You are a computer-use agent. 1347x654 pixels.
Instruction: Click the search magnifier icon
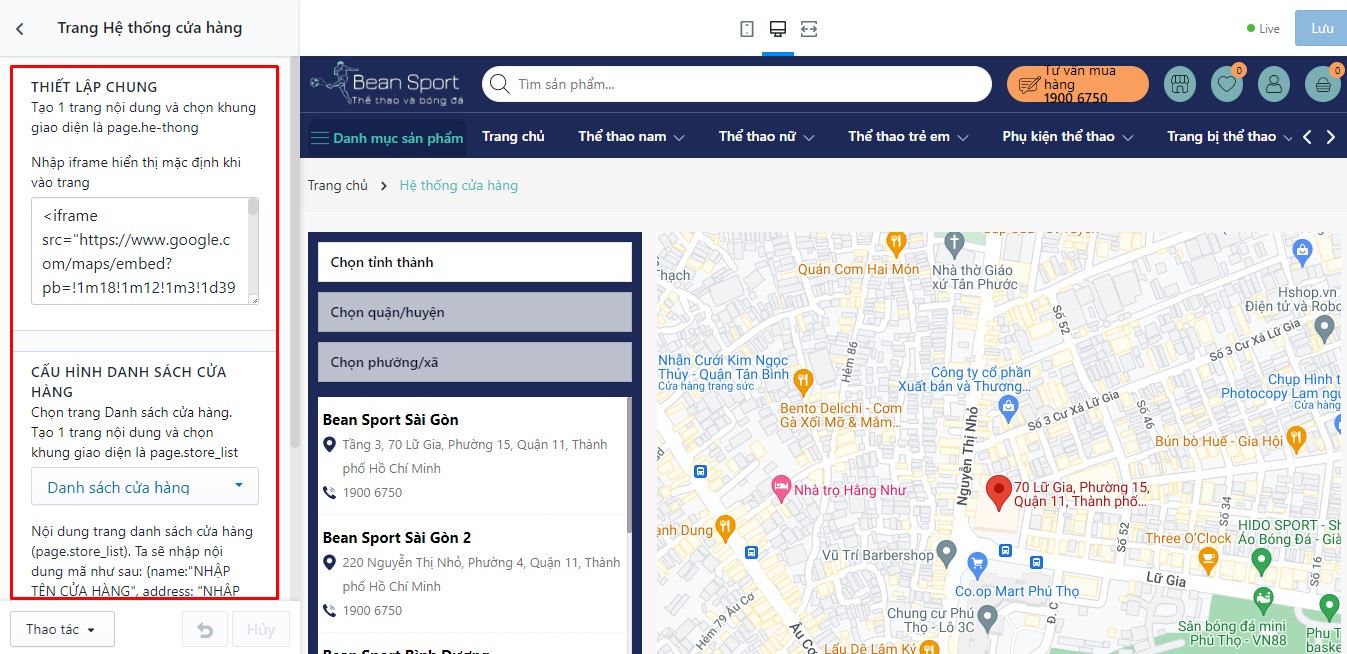[499, 84]
